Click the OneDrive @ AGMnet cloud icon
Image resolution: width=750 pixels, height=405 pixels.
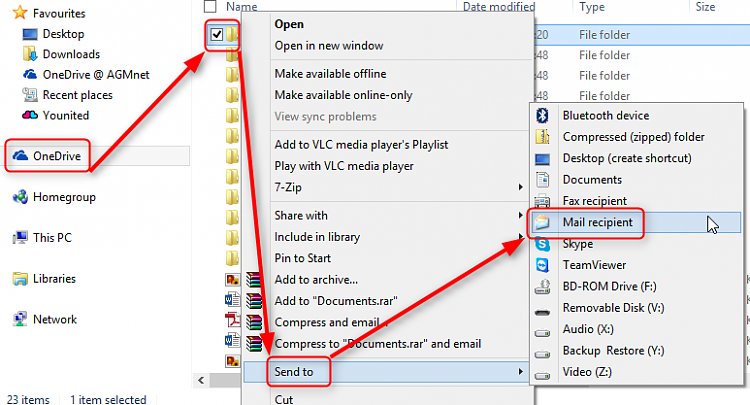click(30, 75)
